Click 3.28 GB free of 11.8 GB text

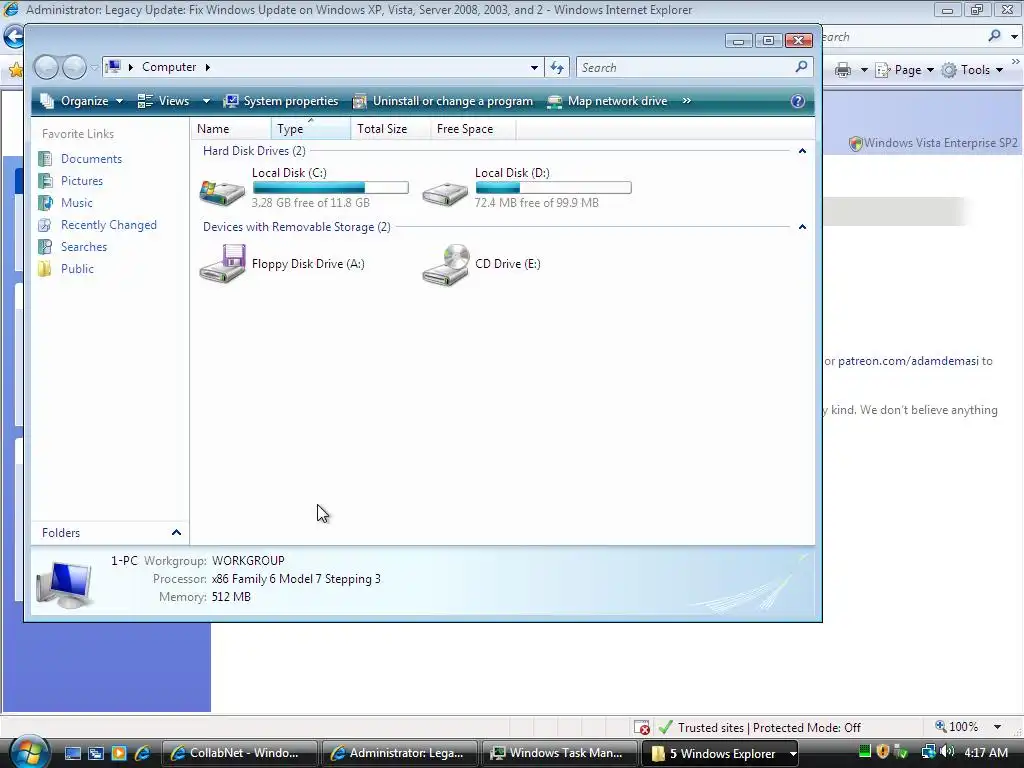[311, 203]
